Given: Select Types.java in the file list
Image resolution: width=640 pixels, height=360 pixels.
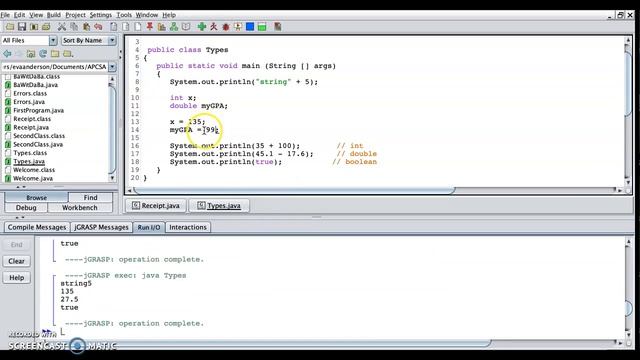Looking at the screenshot, I should tap(29, 162).
